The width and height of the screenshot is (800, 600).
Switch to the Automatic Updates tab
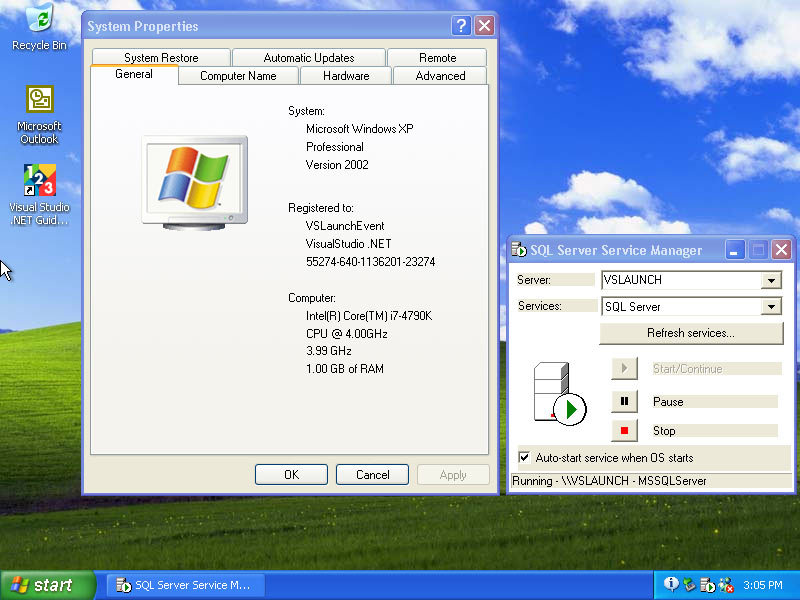(x=309, y=58)
